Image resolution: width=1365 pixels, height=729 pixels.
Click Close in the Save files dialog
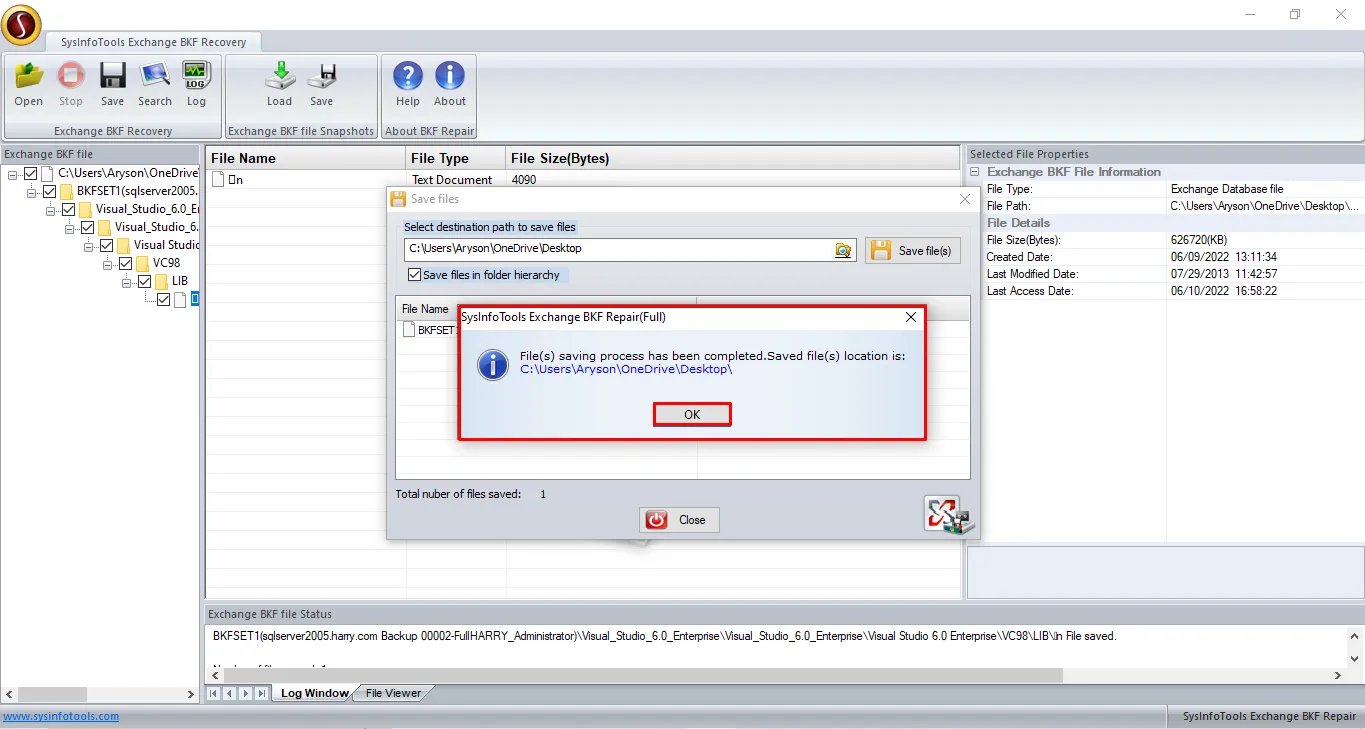tap(680, 520)
